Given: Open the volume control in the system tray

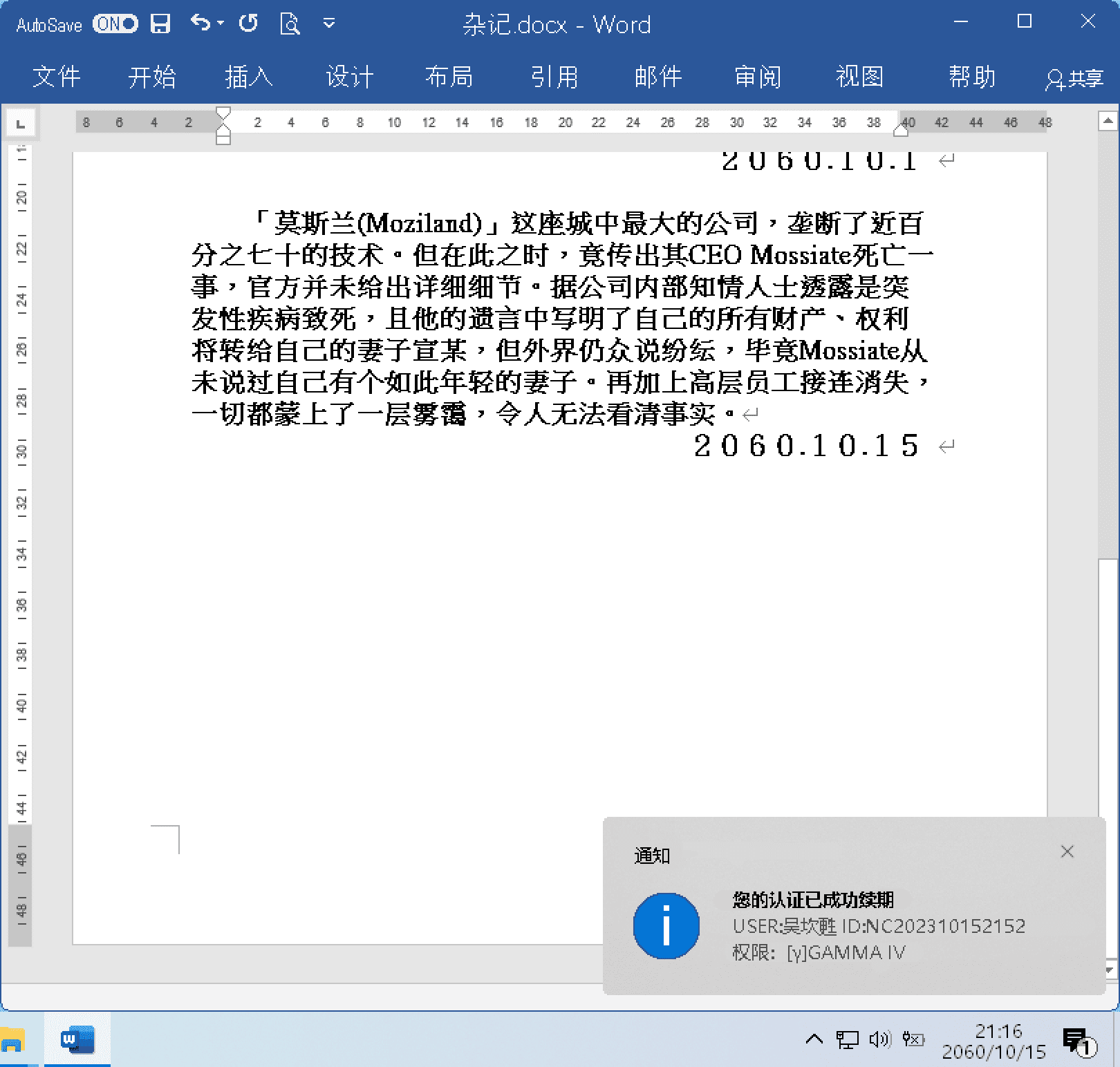Looking at the screenshot, I should point(879,1039).
